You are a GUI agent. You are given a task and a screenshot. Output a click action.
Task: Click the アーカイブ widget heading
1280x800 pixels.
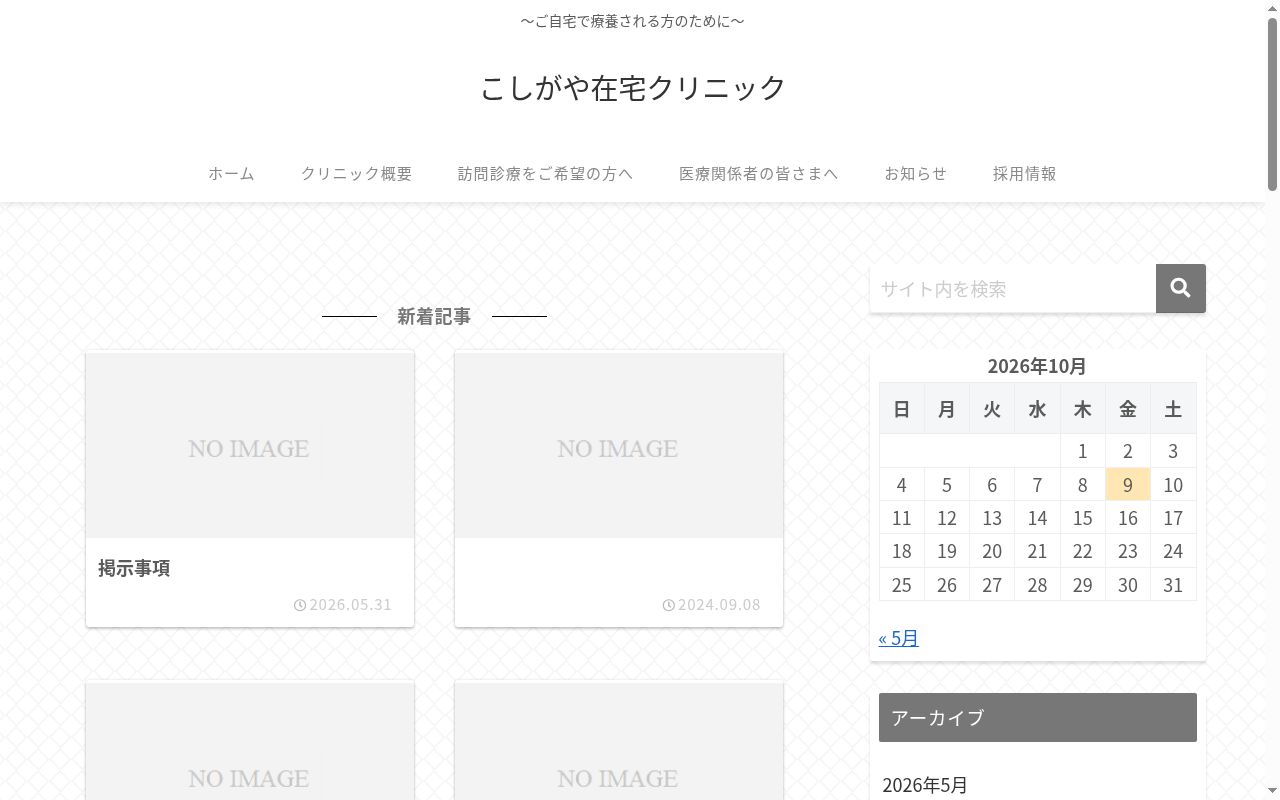point(1038,717)
